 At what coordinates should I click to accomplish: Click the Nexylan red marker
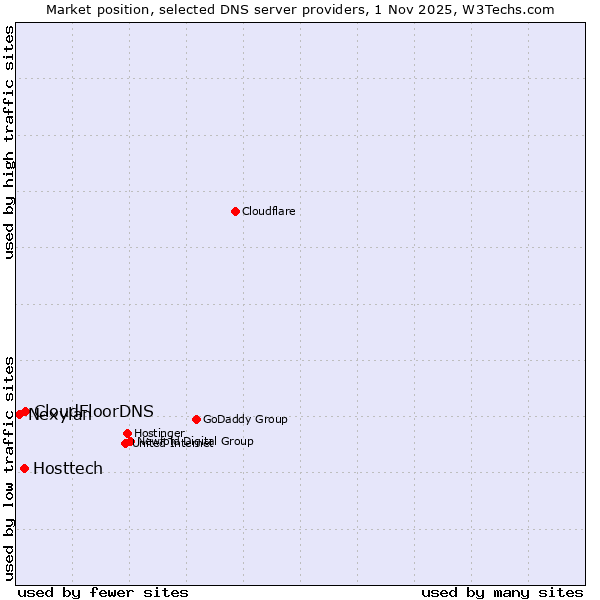pos(19,415)
